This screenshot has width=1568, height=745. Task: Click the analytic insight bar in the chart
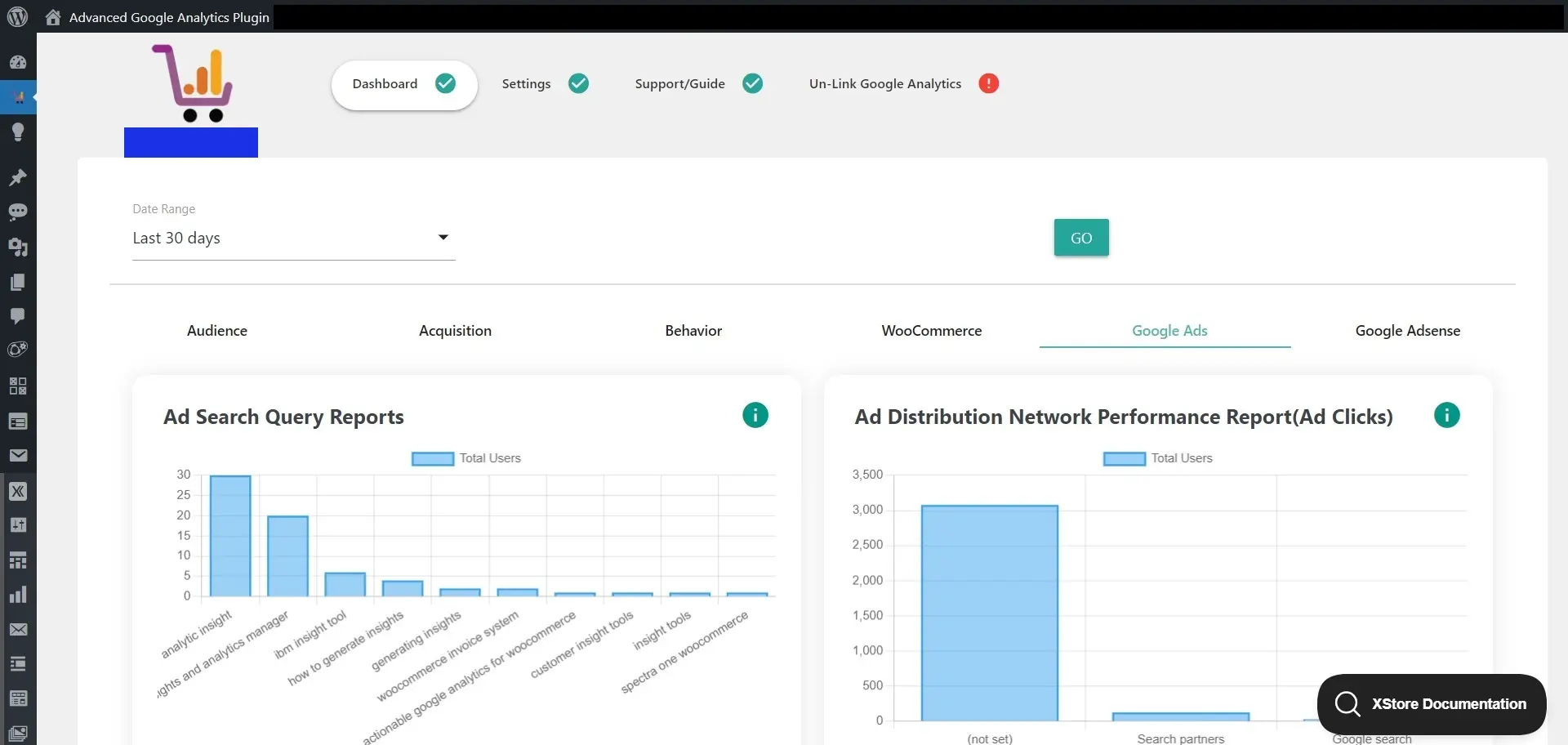[x=230, y=536]
